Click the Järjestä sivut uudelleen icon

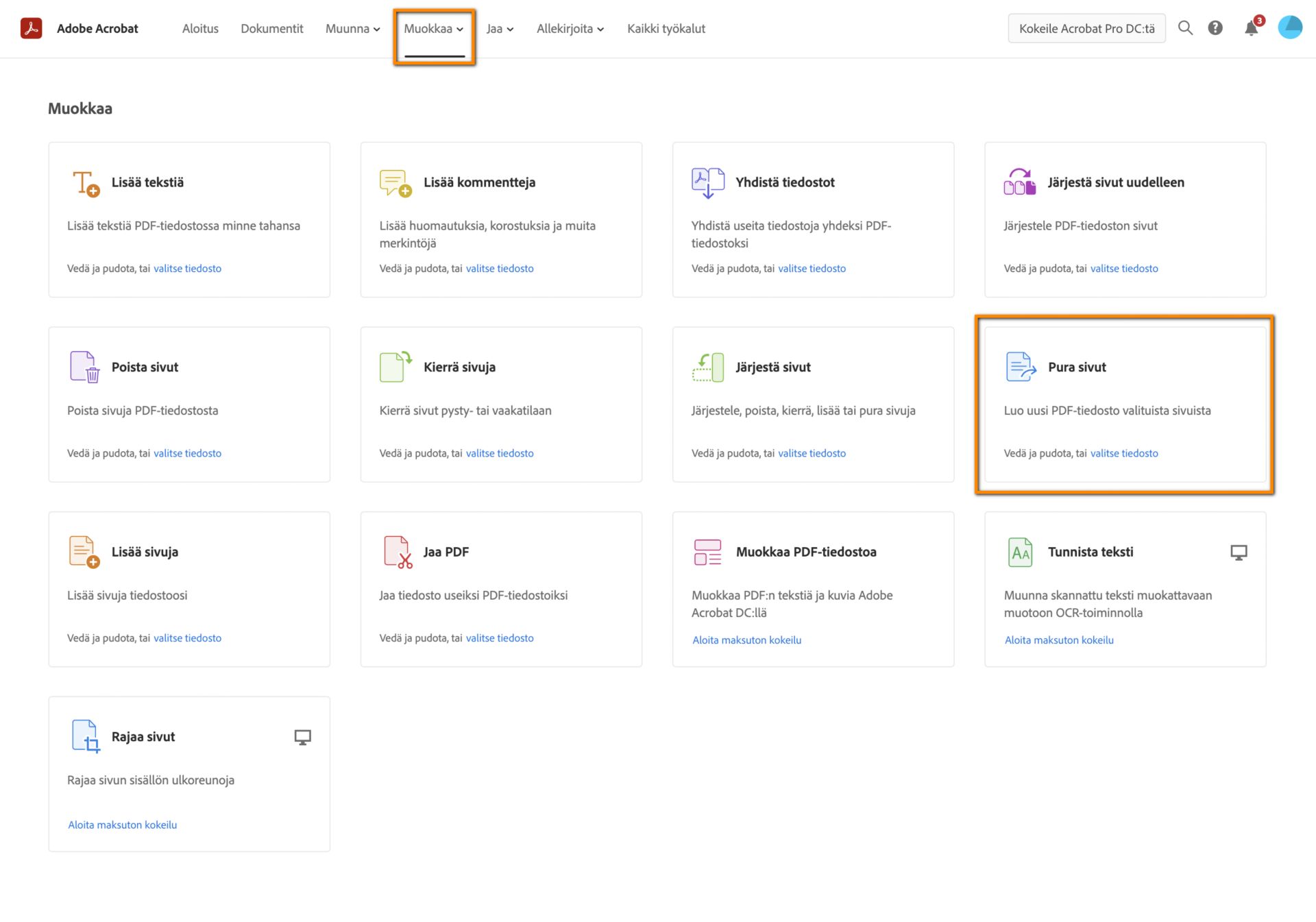click(x=1020, y=182)
